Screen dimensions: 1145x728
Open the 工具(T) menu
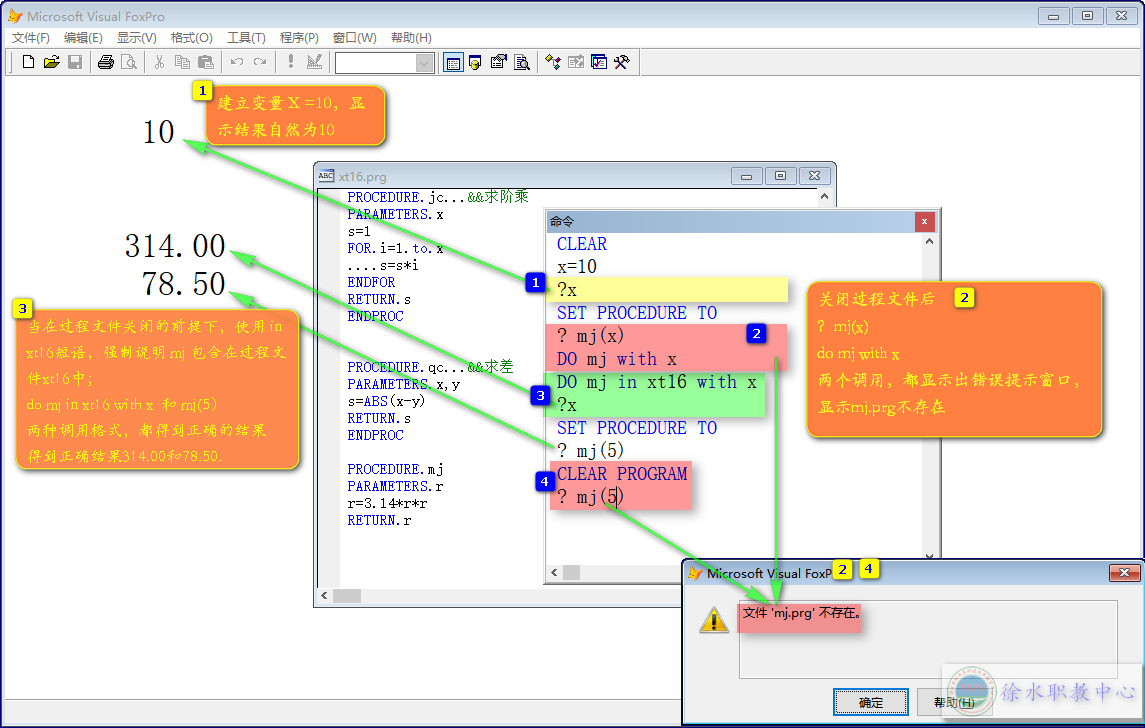[246, 38]
